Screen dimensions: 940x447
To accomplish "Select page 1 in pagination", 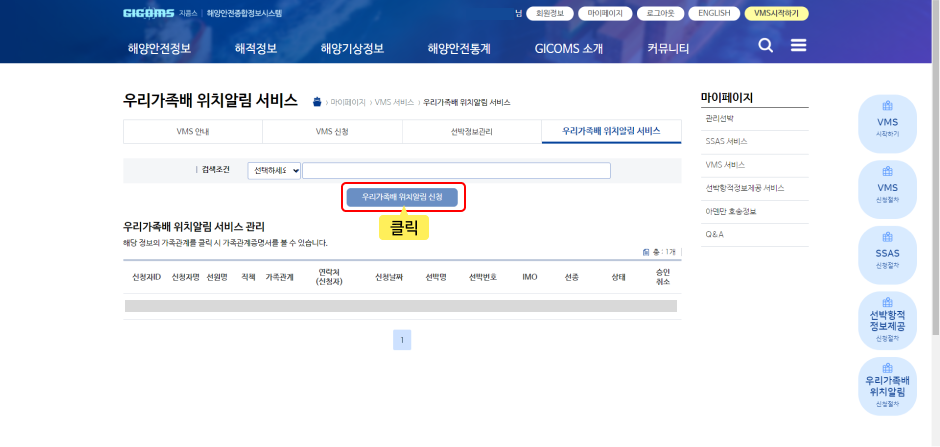I will (402, 340).
